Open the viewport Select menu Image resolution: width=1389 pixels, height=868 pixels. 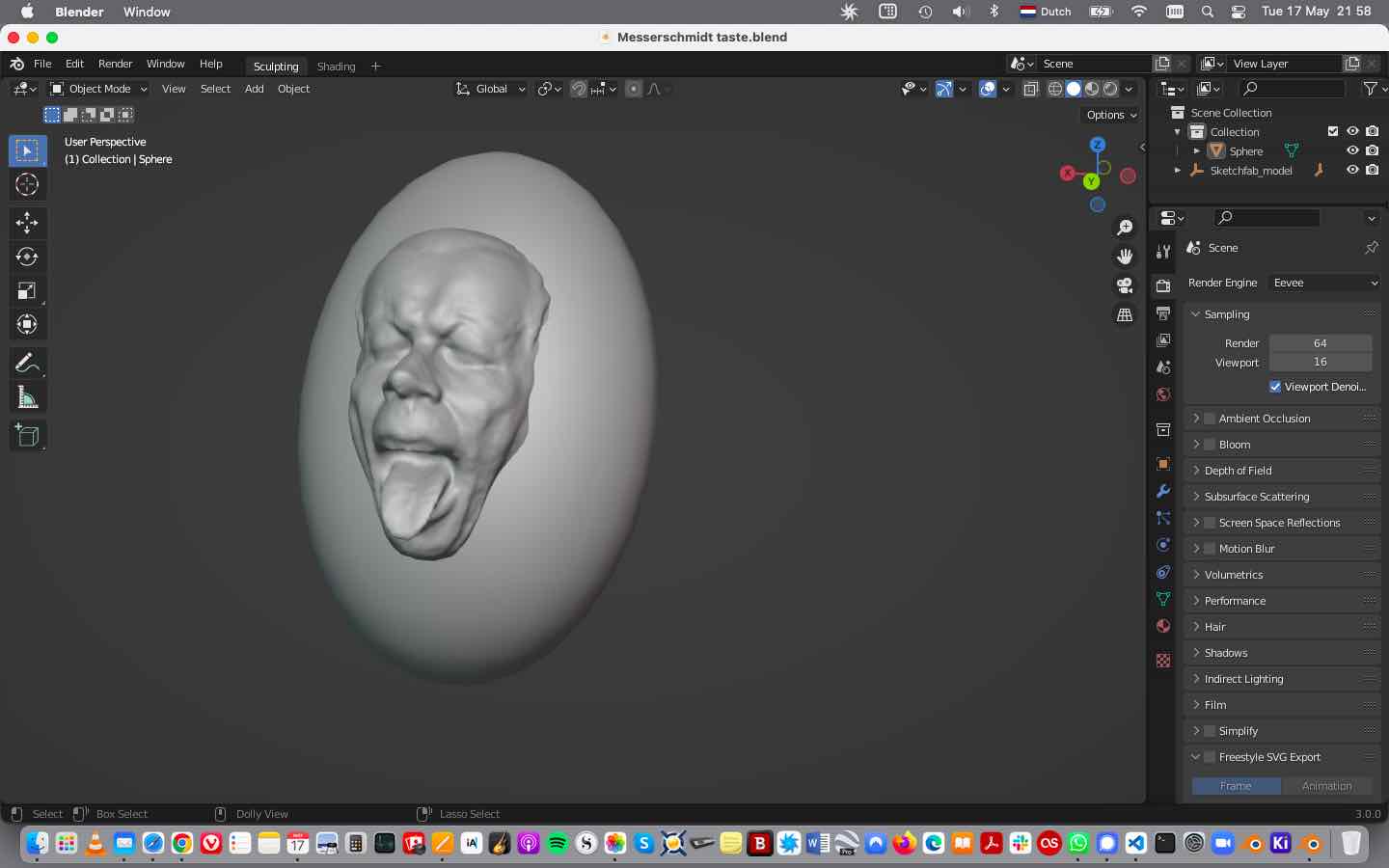click(215, 89)
